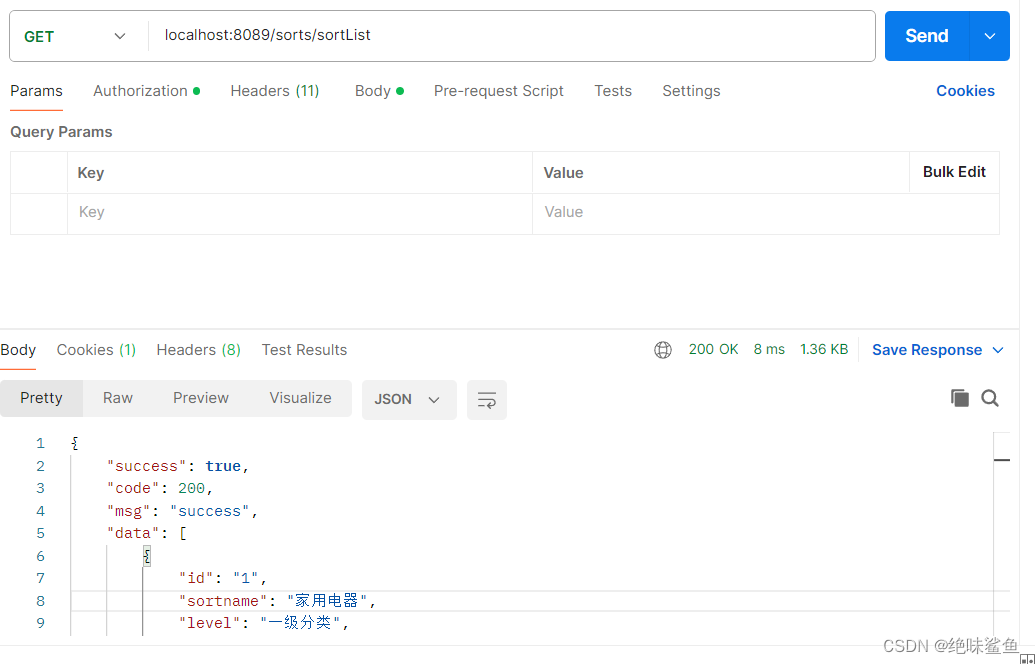Click Bulk Edit for query params
This screenshot has width=1035, height=664.
[954, 172]
